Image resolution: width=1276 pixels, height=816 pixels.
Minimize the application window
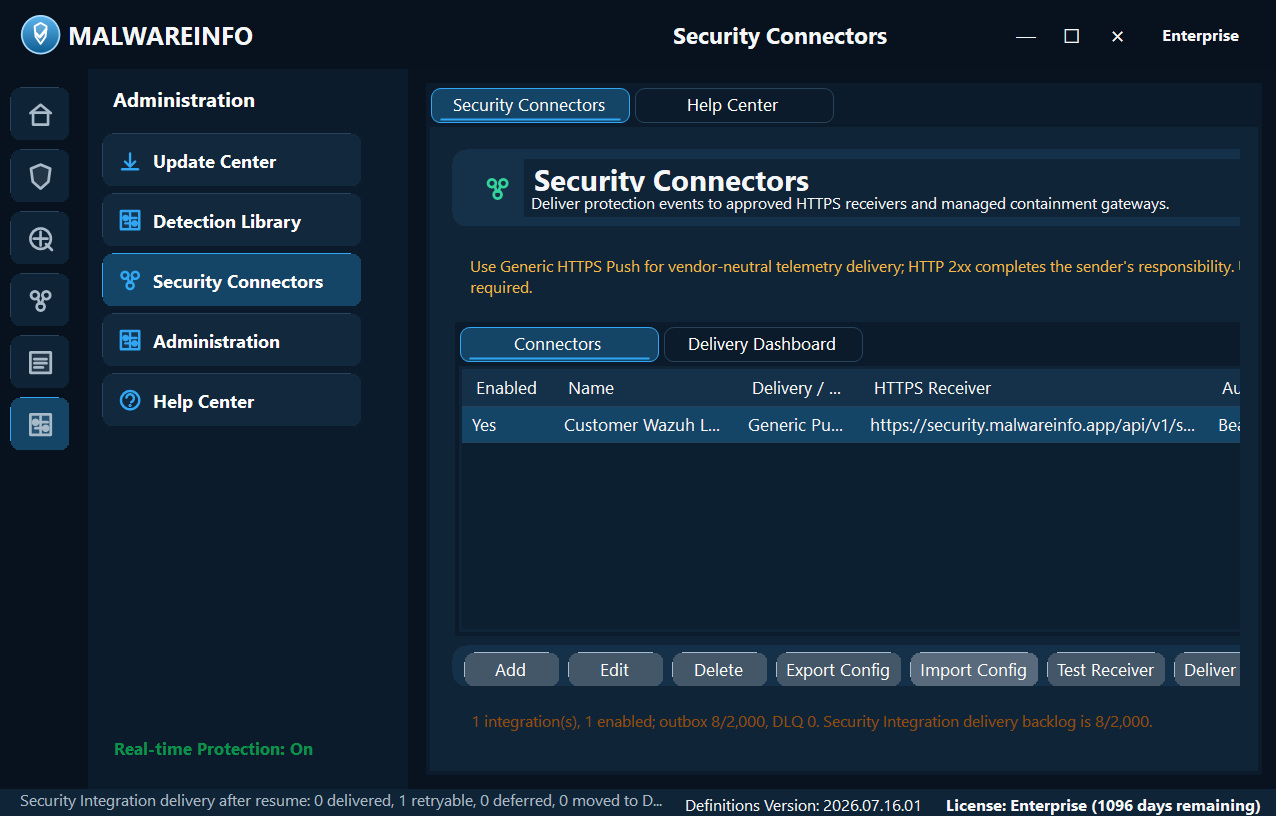click(x=1026, y=36)
